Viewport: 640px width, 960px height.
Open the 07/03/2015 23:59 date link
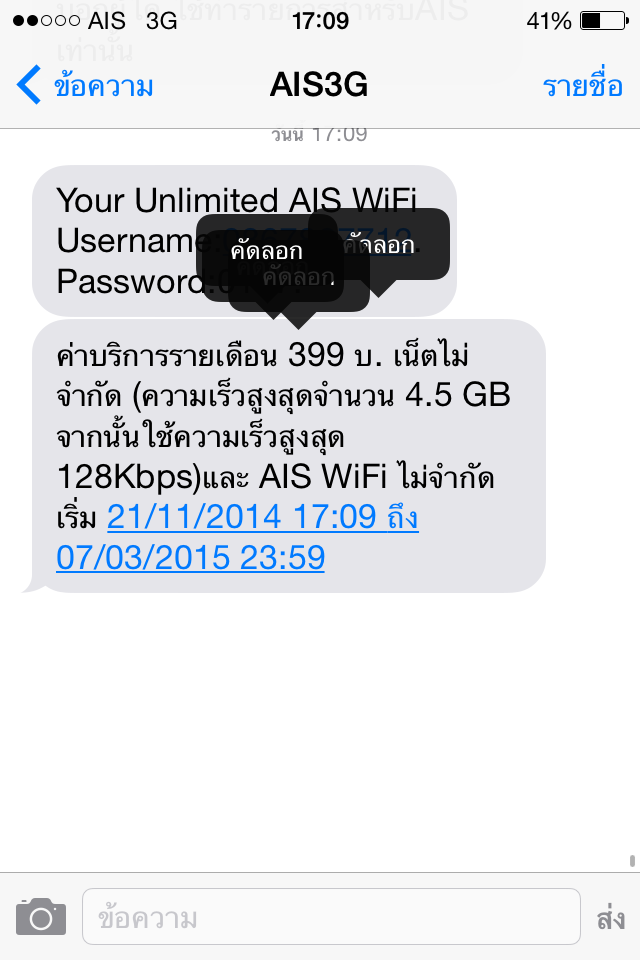coord(190,557)
